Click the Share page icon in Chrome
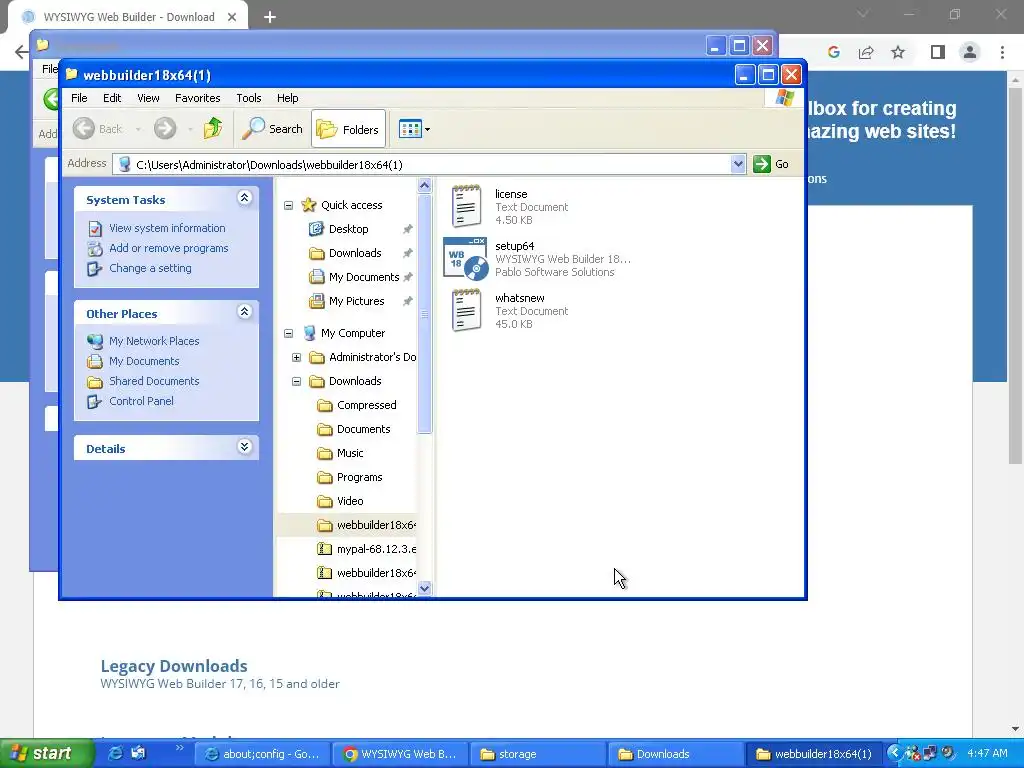Viewport: 1024px width, 768px height. pos(866,52)
